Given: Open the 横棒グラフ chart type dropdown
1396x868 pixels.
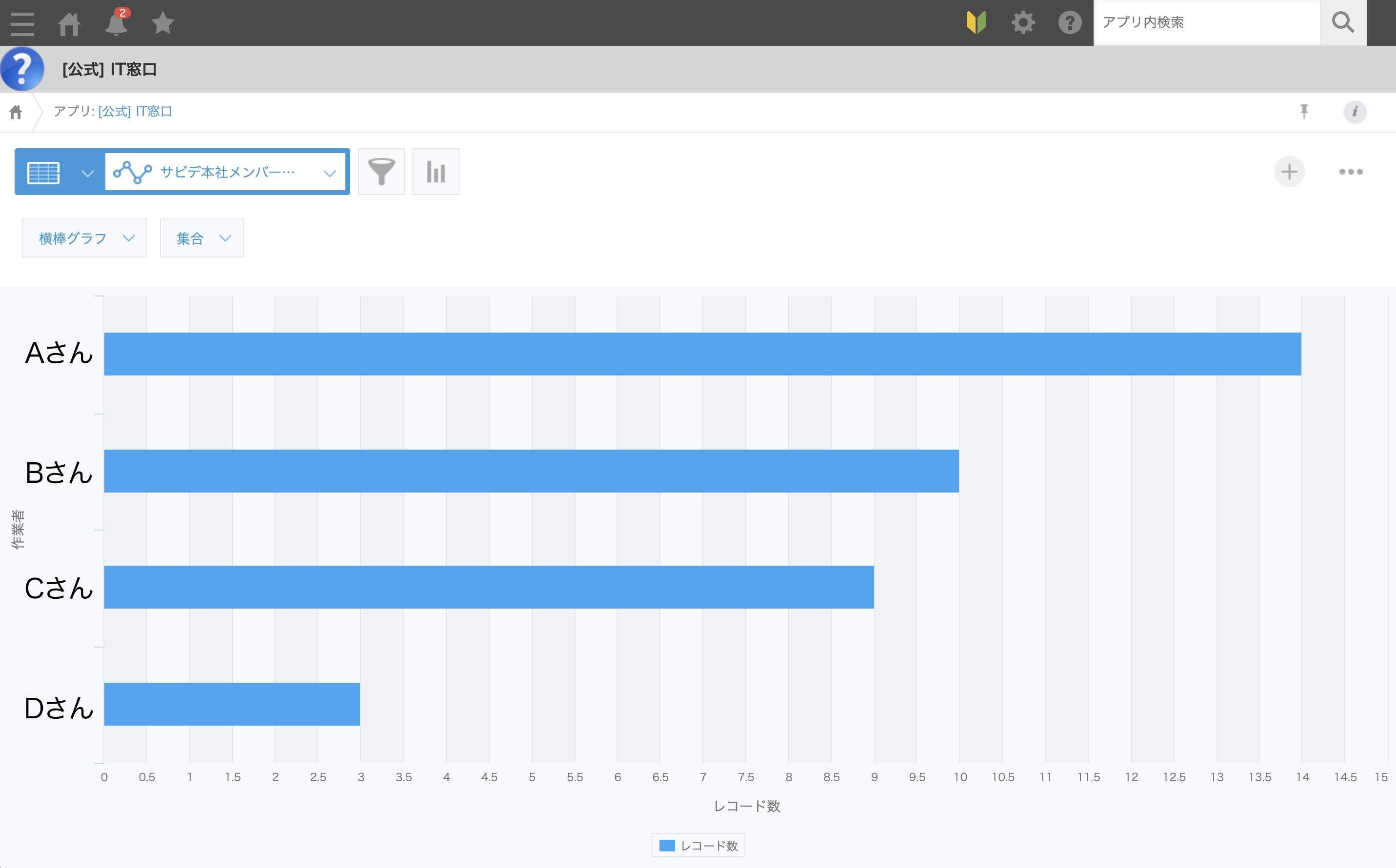Looking at the screenshot, I should coord(85,237).
